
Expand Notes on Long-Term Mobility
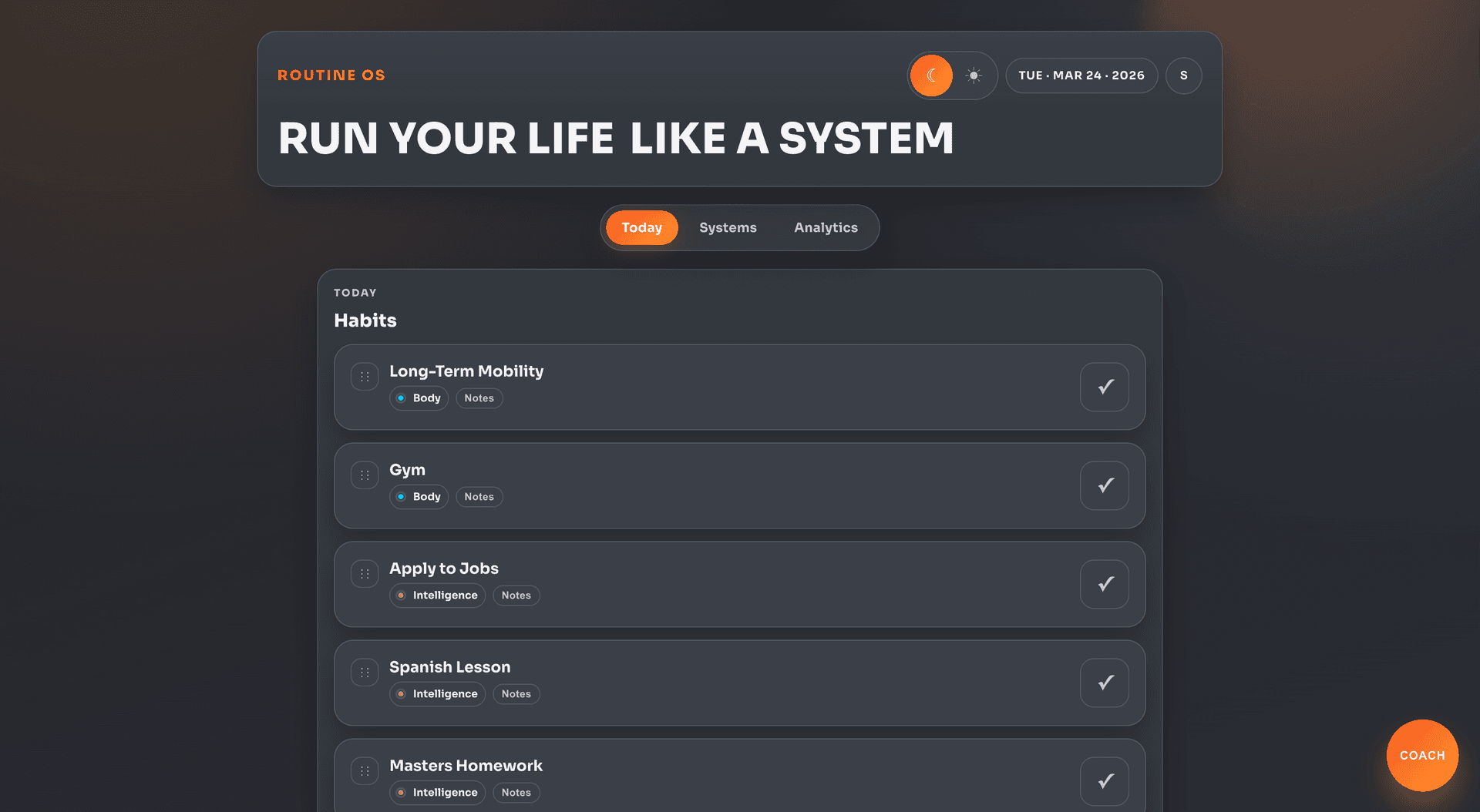pos(479,398)
